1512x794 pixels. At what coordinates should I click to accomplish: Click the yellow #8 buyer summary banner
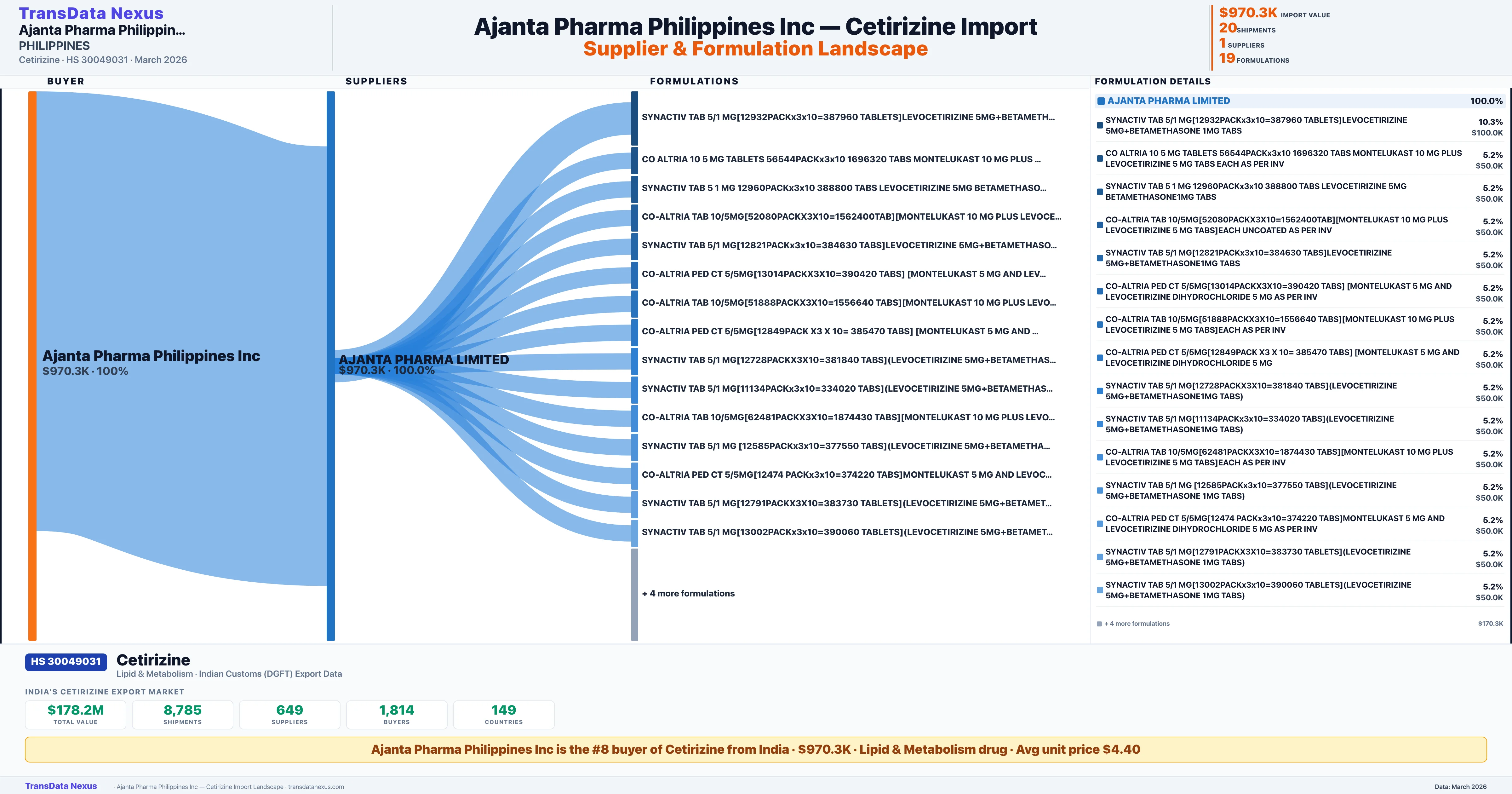(x=755, y=749)
